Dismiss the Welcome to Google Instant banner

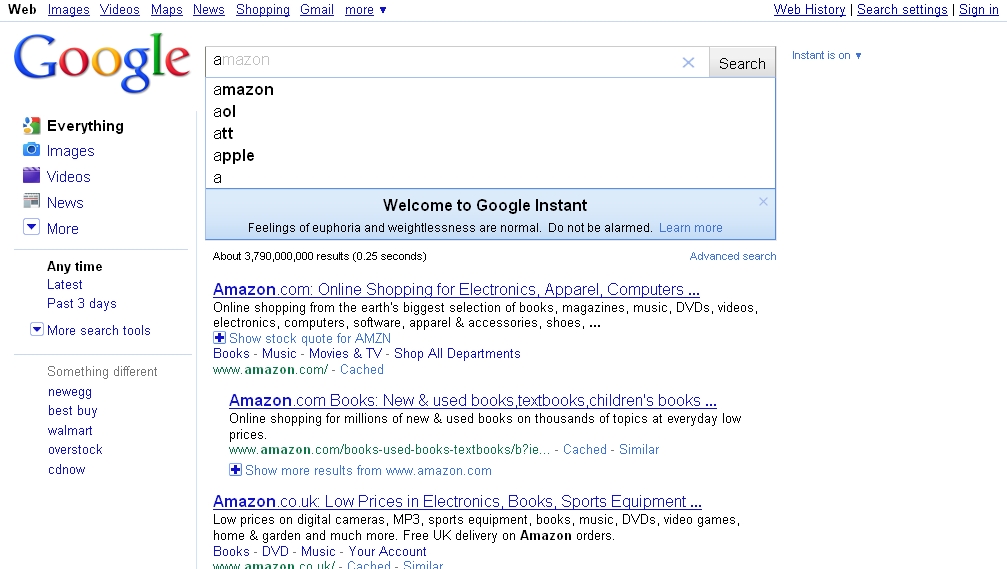[763, 202]
